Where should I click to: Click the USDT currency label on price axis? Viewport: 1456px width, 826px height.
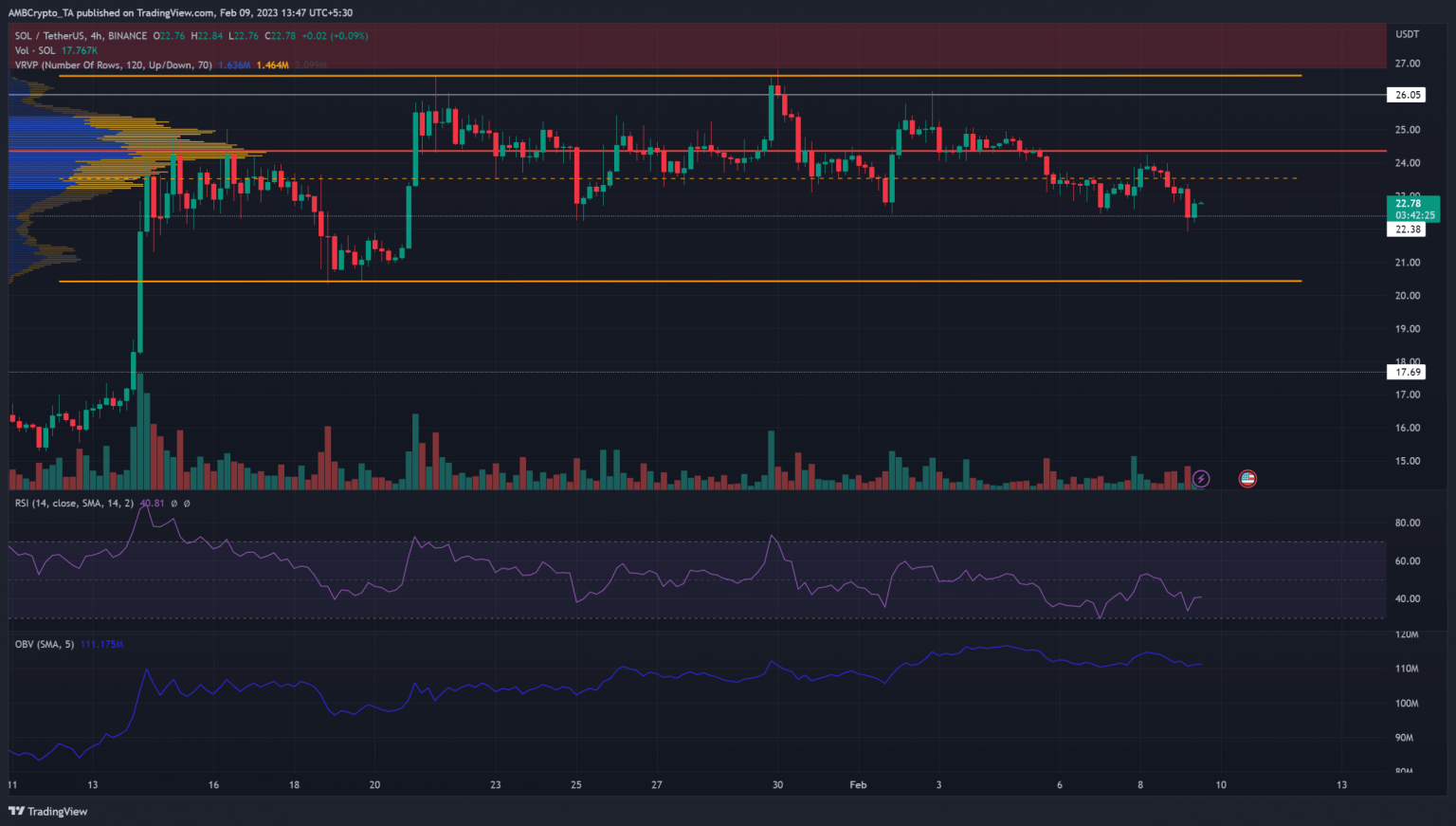pyautogui.click(x=1408, y=34)
